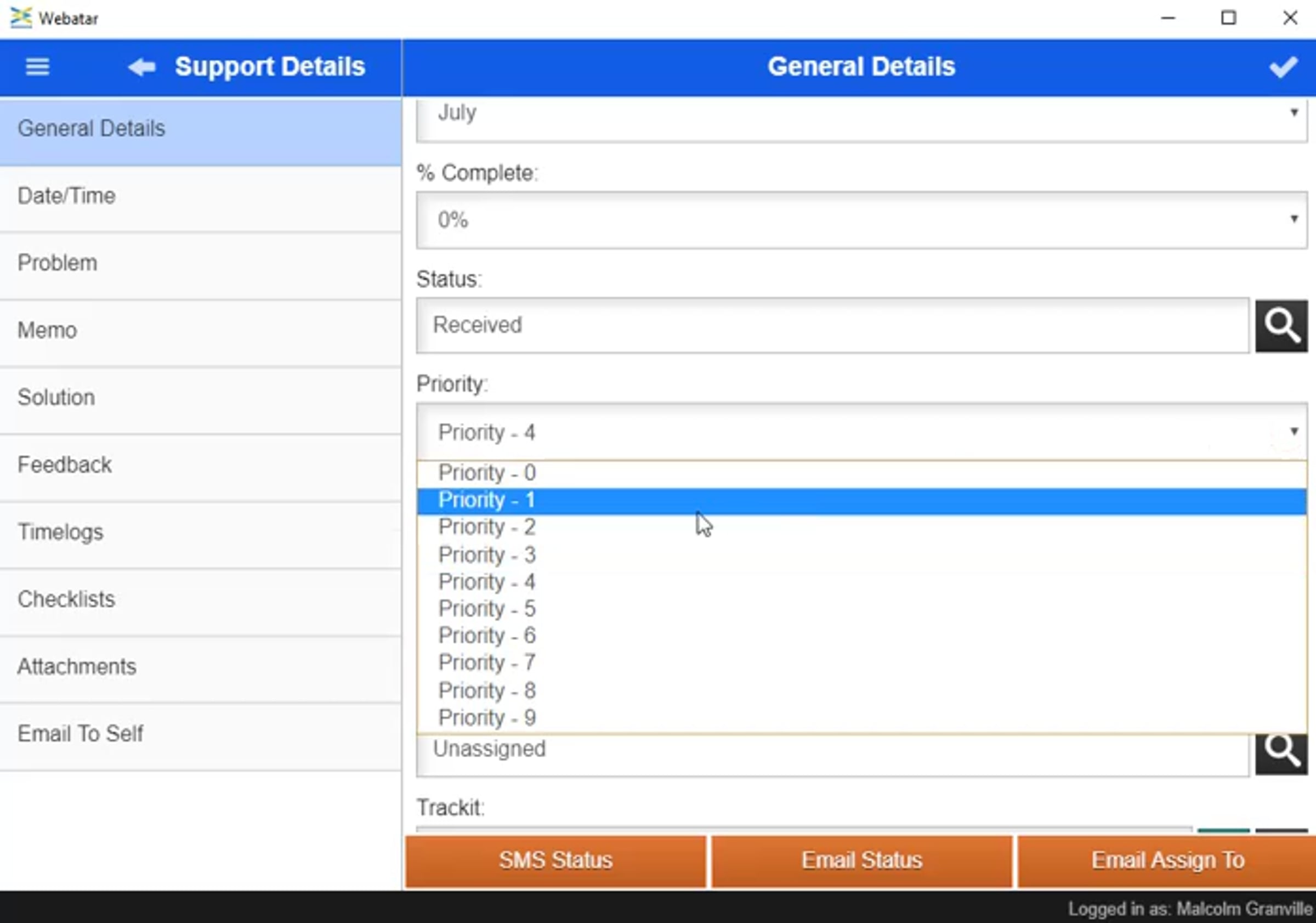Minimize the Webatar window

pos(1168,18)
